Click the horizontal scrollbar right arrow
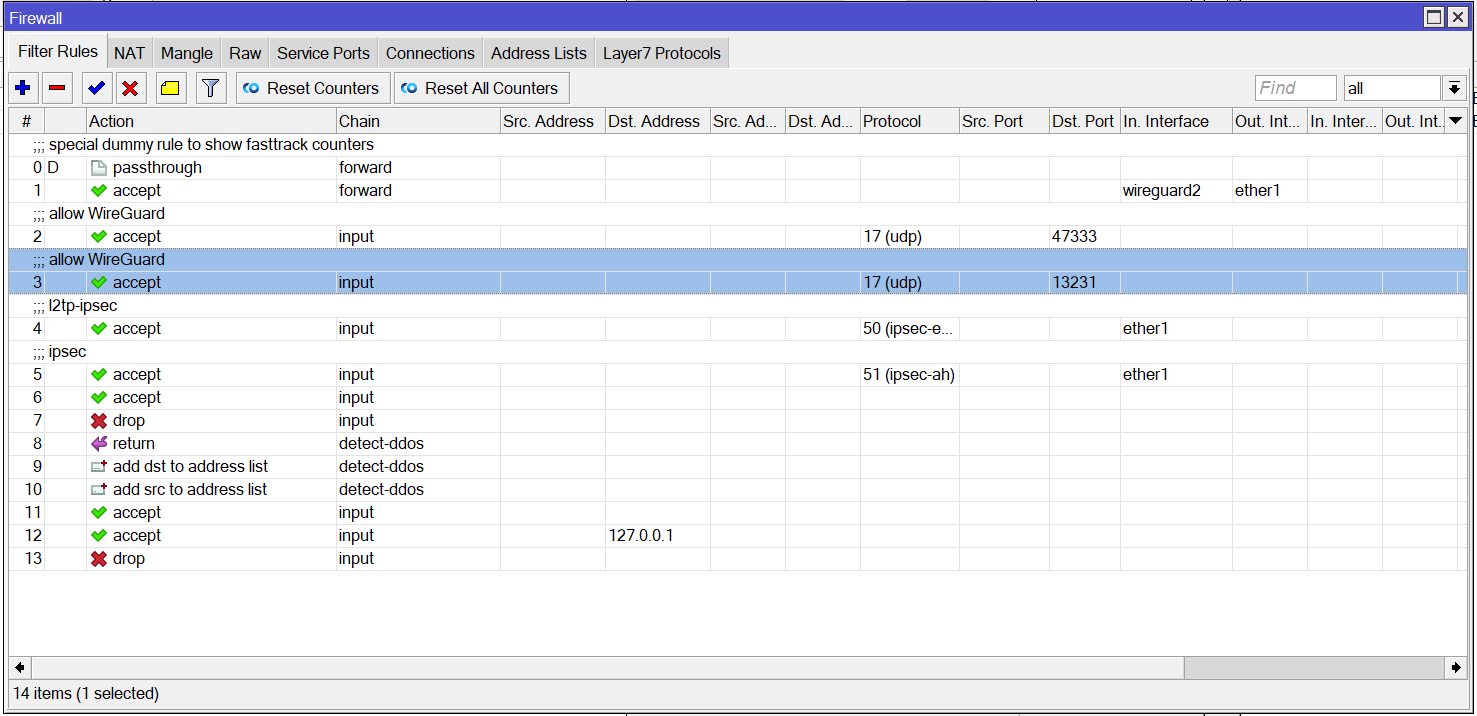1477x716 pixels. 1457,667
